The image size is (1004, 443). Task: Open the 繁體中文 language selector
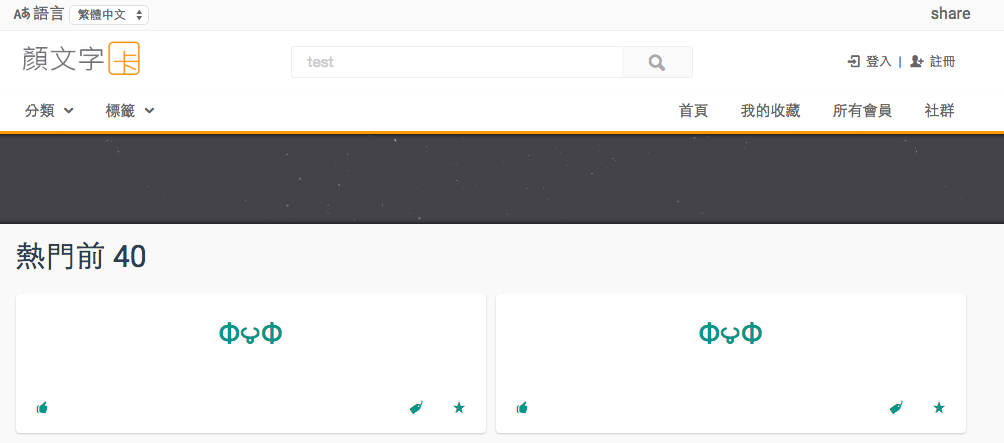tap(109, 15)
